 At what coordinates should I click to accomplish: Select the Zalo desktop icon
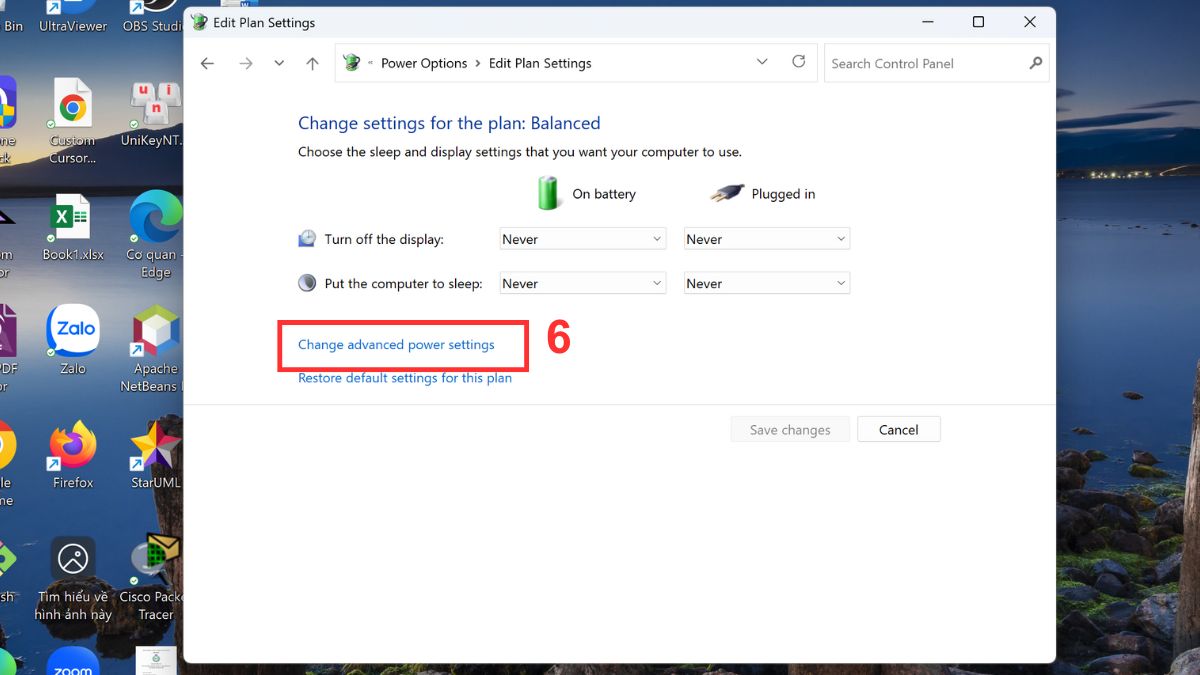pyautogui.click(x=73, y=340)
